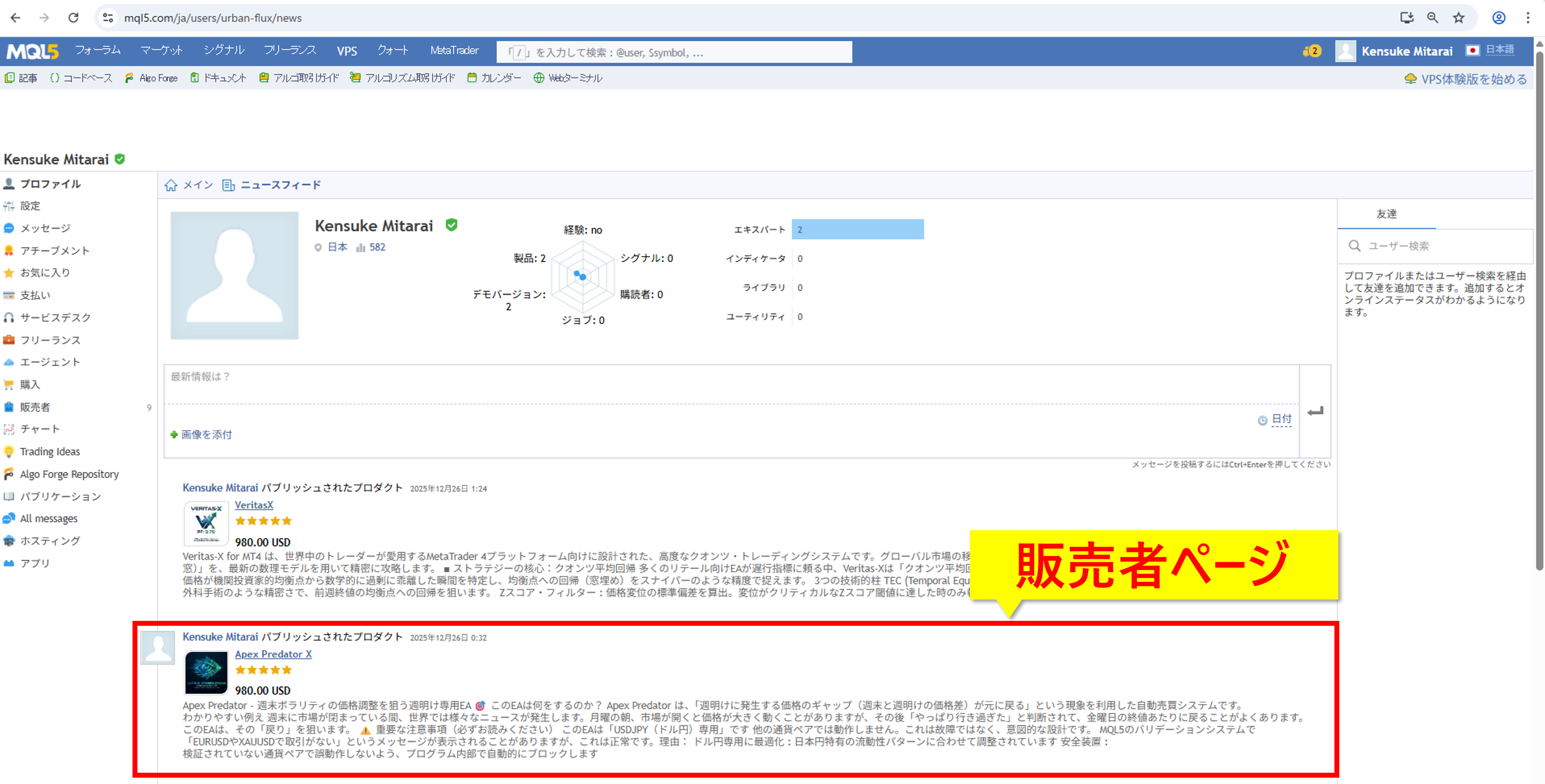The width and height of the screenshot is (1545, 784).
Task: Open チャート charts in sidebar
Action: coord(40,429)
